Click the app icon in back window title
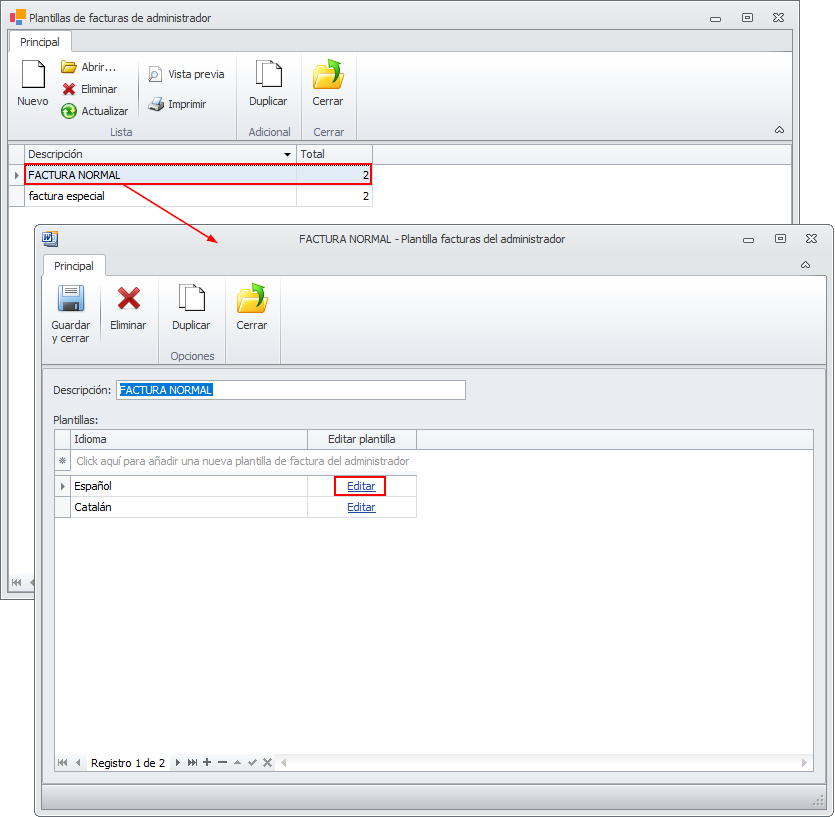The height and width of the screenshot is (817, 835). (18, 17)
